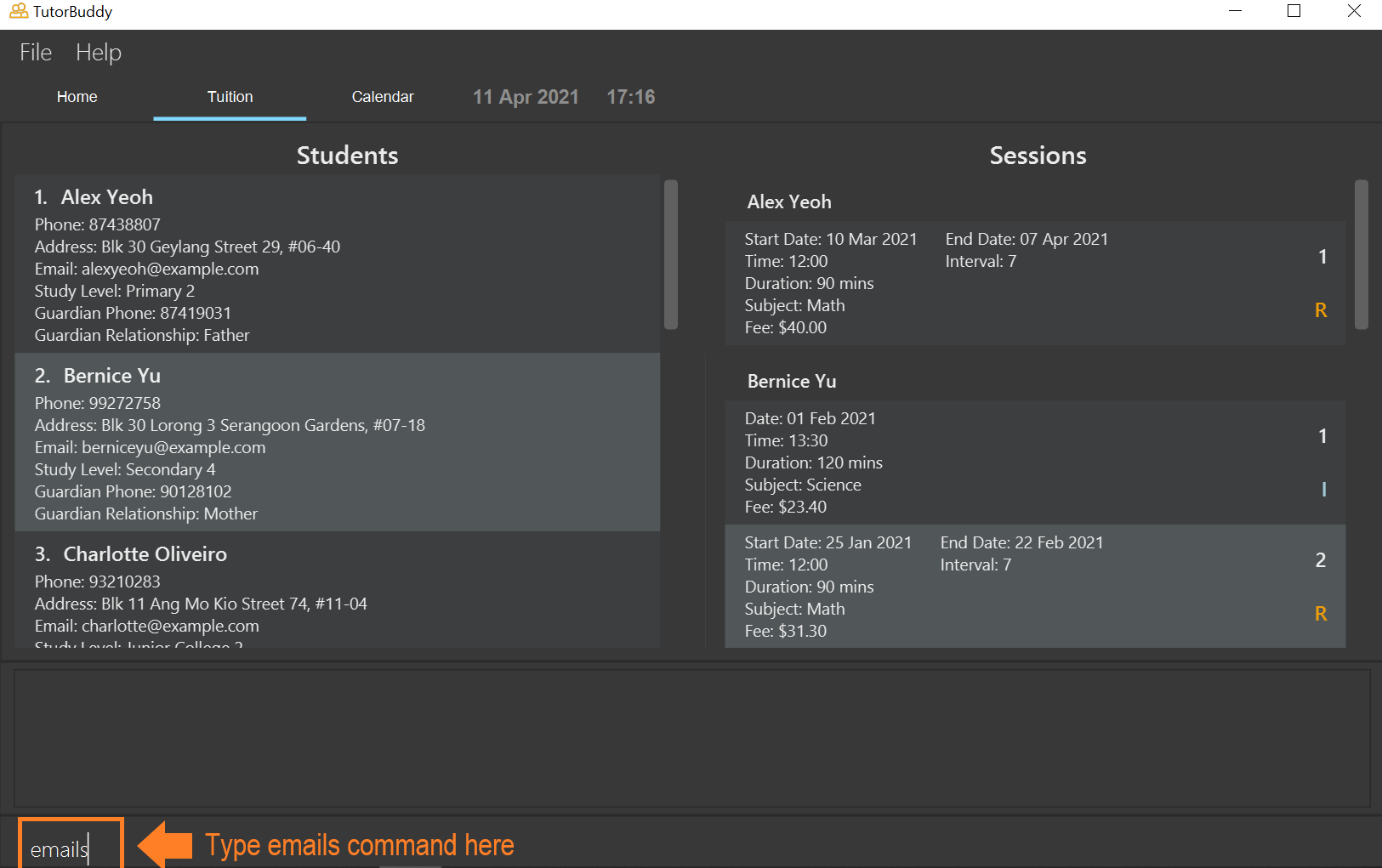1382x868 pixels.
Task: Click Study Level: Secondary 4
Action: [125, 470]
